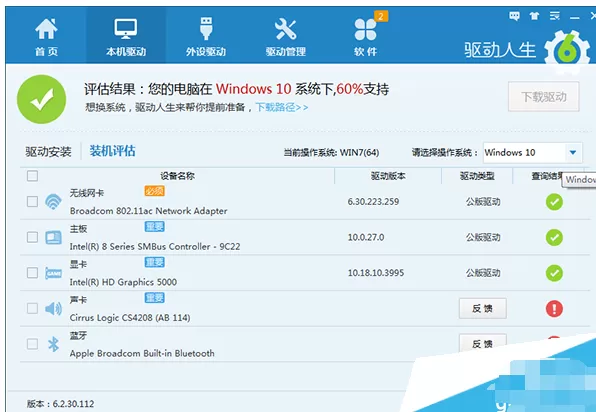Screen dimensions: 596x412
Task: Select the 装机评估 tab
Action: point(112,151)
